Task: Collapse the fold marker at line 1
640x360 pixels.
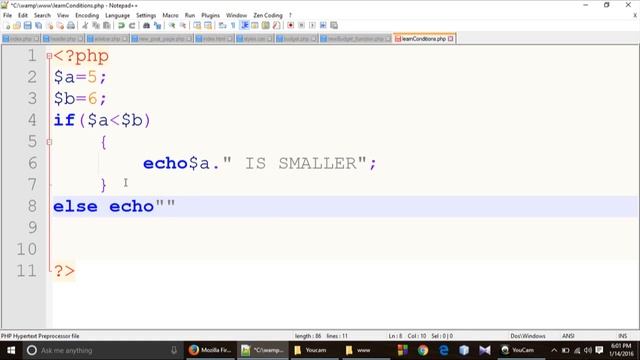Action: click(x=49, y=56)
